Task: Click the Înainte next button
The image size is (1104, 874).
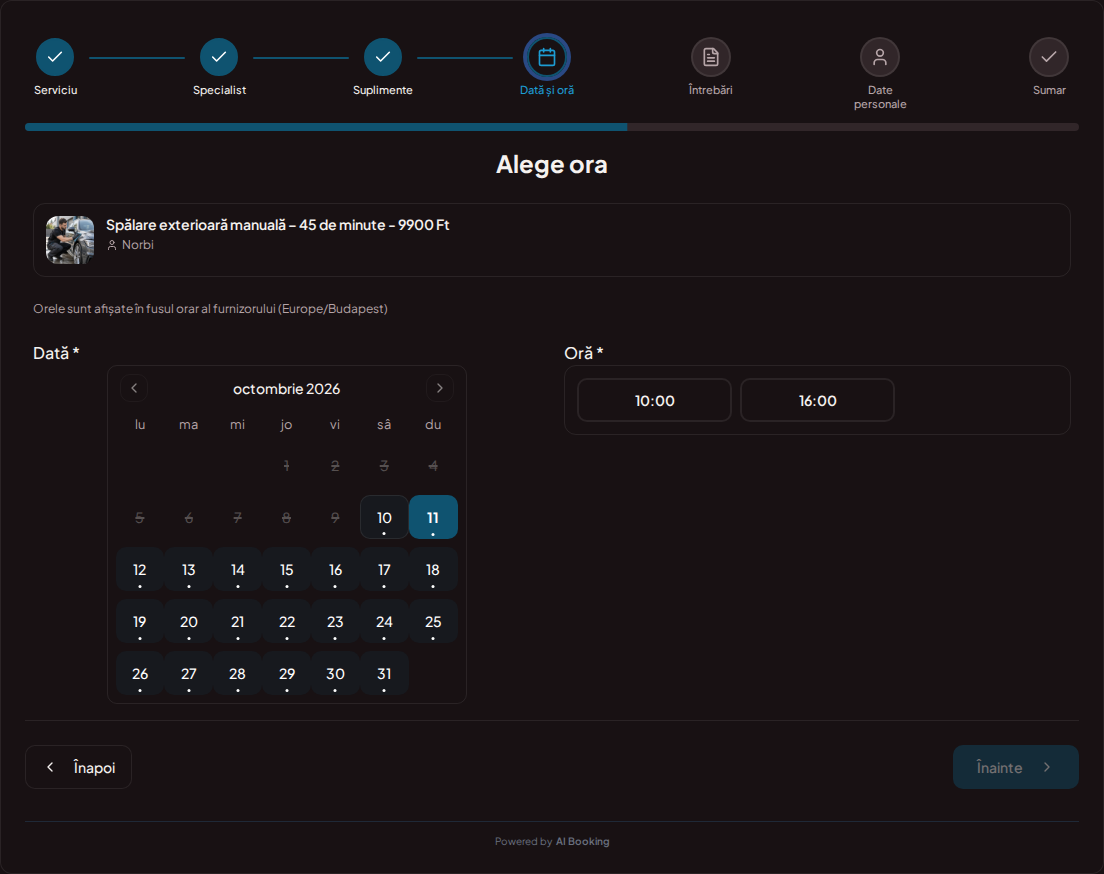Action: (x=1015, y=767)
